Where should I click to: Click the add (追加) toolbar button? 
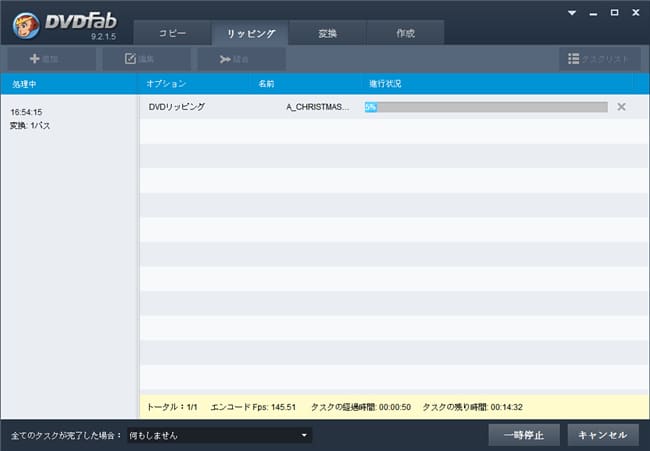pyautogui.click(x=50, y=59)
